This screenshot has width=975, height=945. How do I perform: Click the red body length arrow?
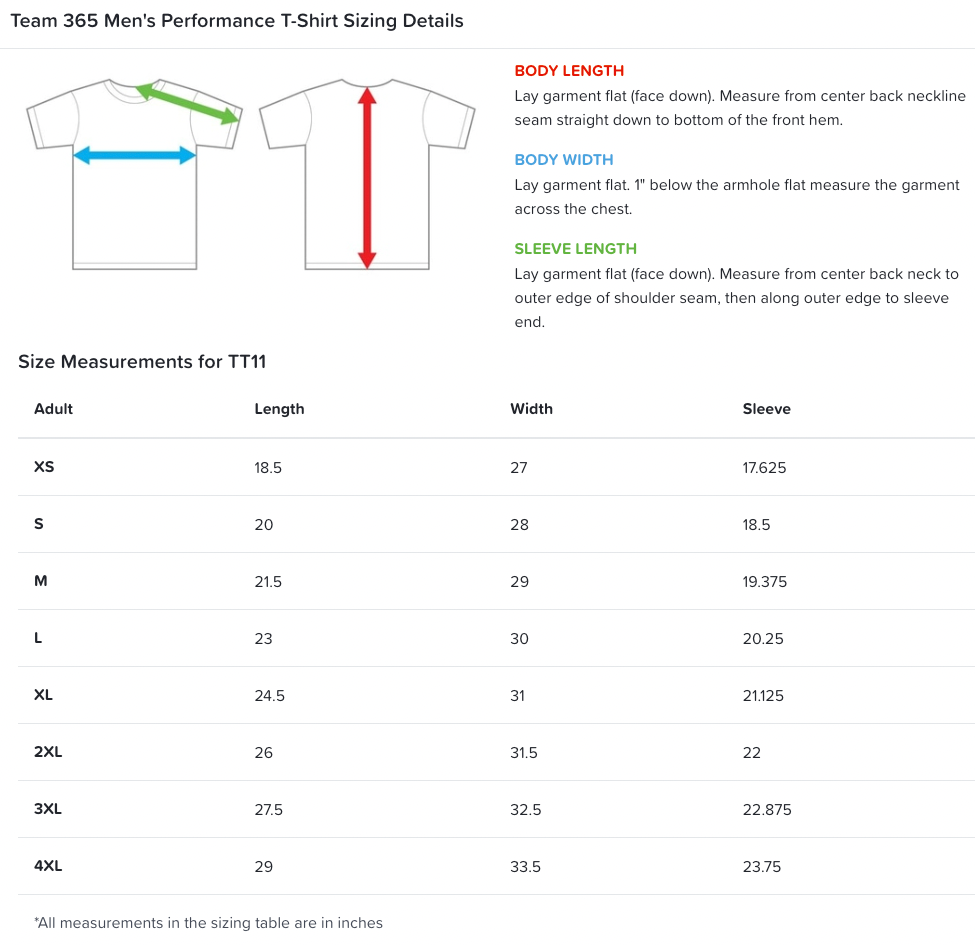(367, 178)
